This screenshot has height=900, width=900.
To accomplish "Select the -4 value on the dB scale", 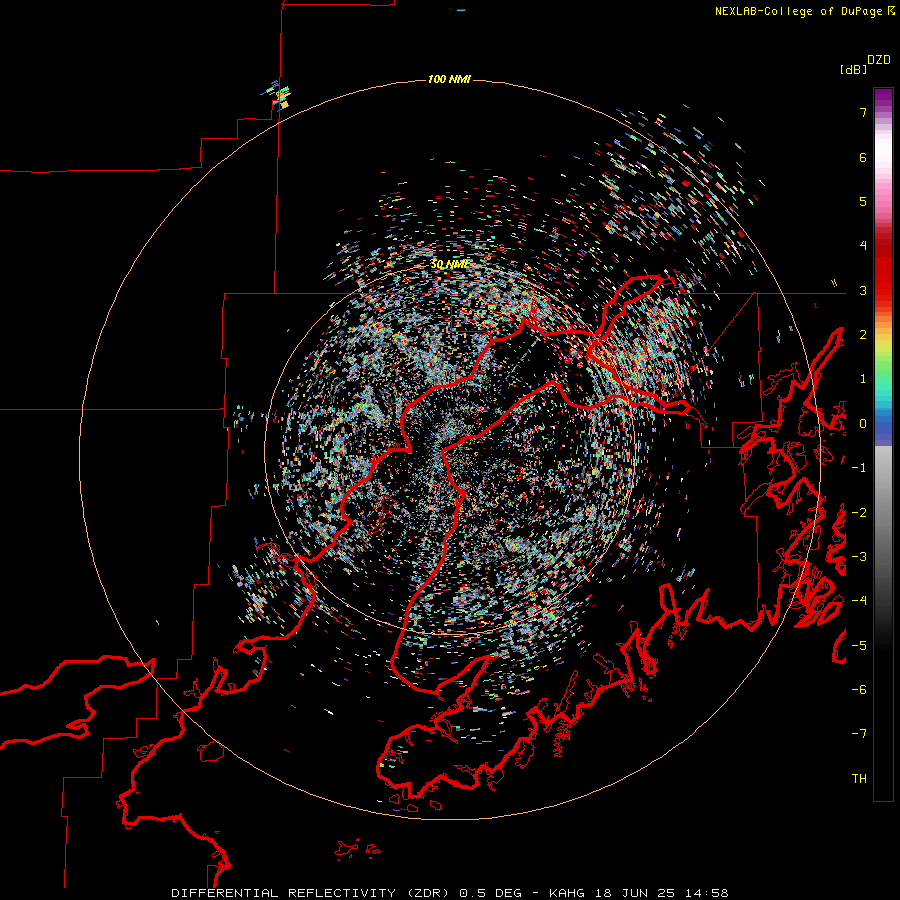I will [859, 601].
